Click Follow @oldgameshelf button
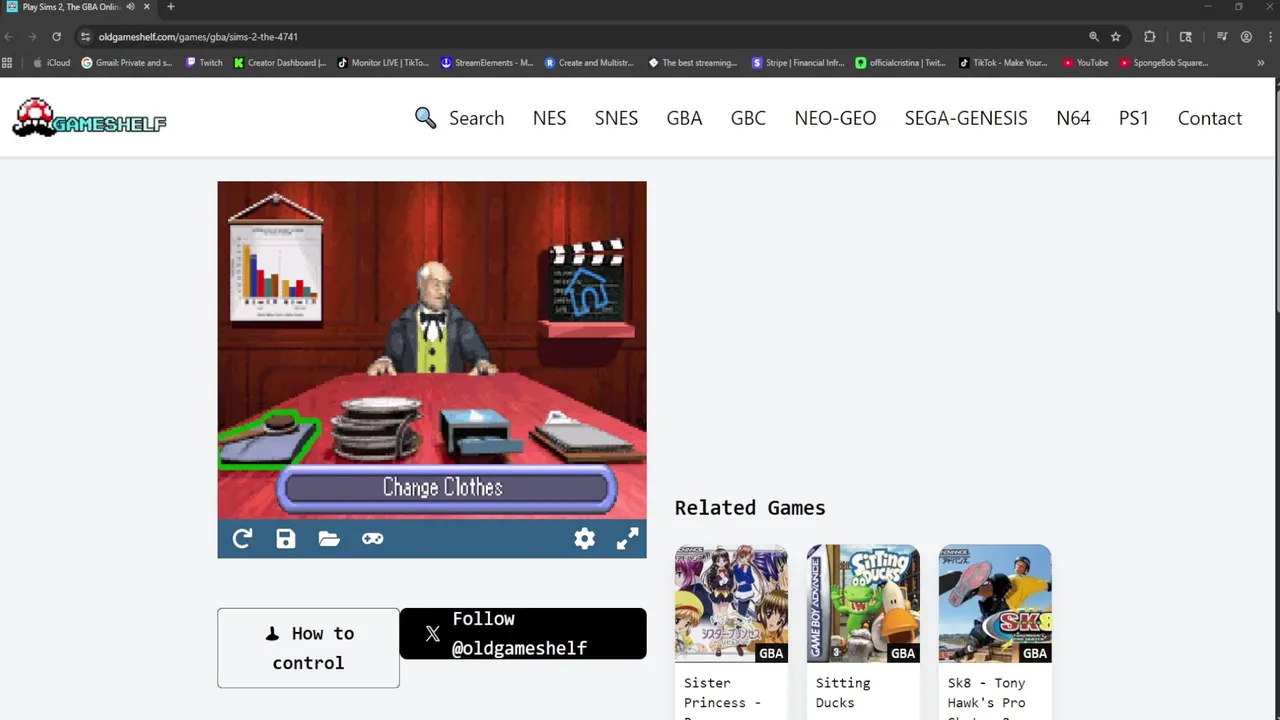The image size is (1280, 720). [522, 634]
